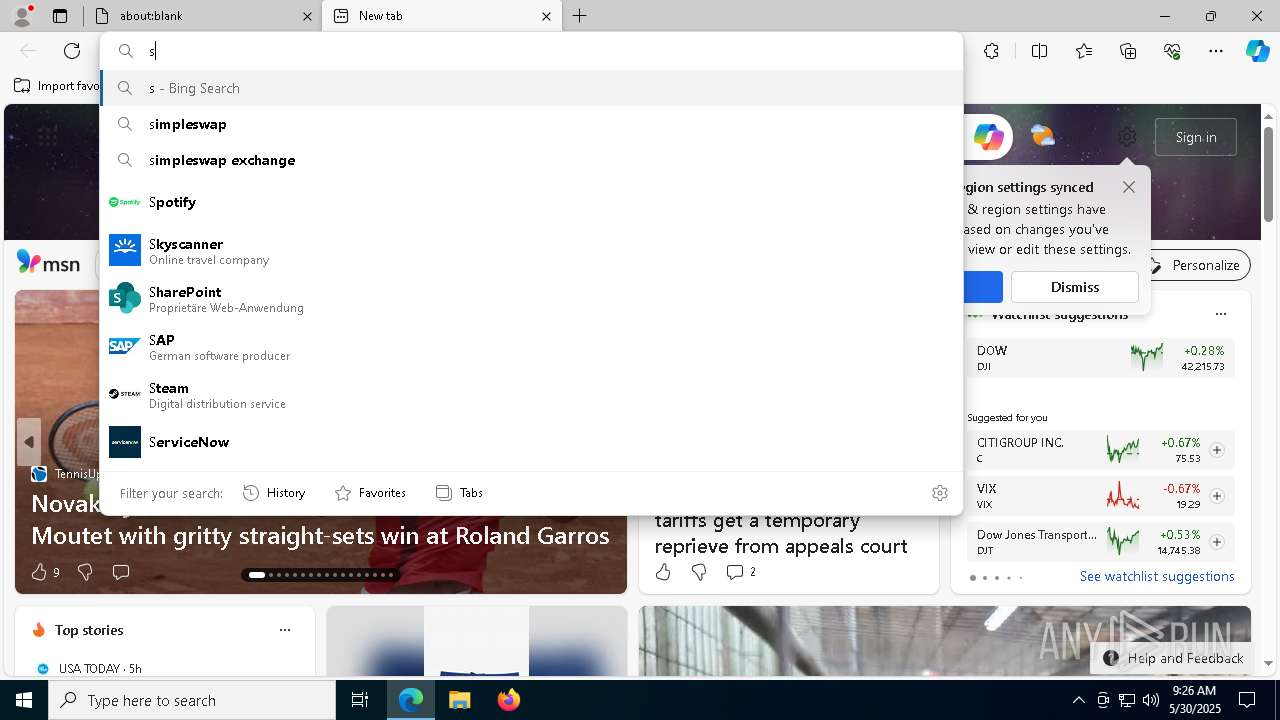Open Task View in the taskbar

click(x=360, y=700)
